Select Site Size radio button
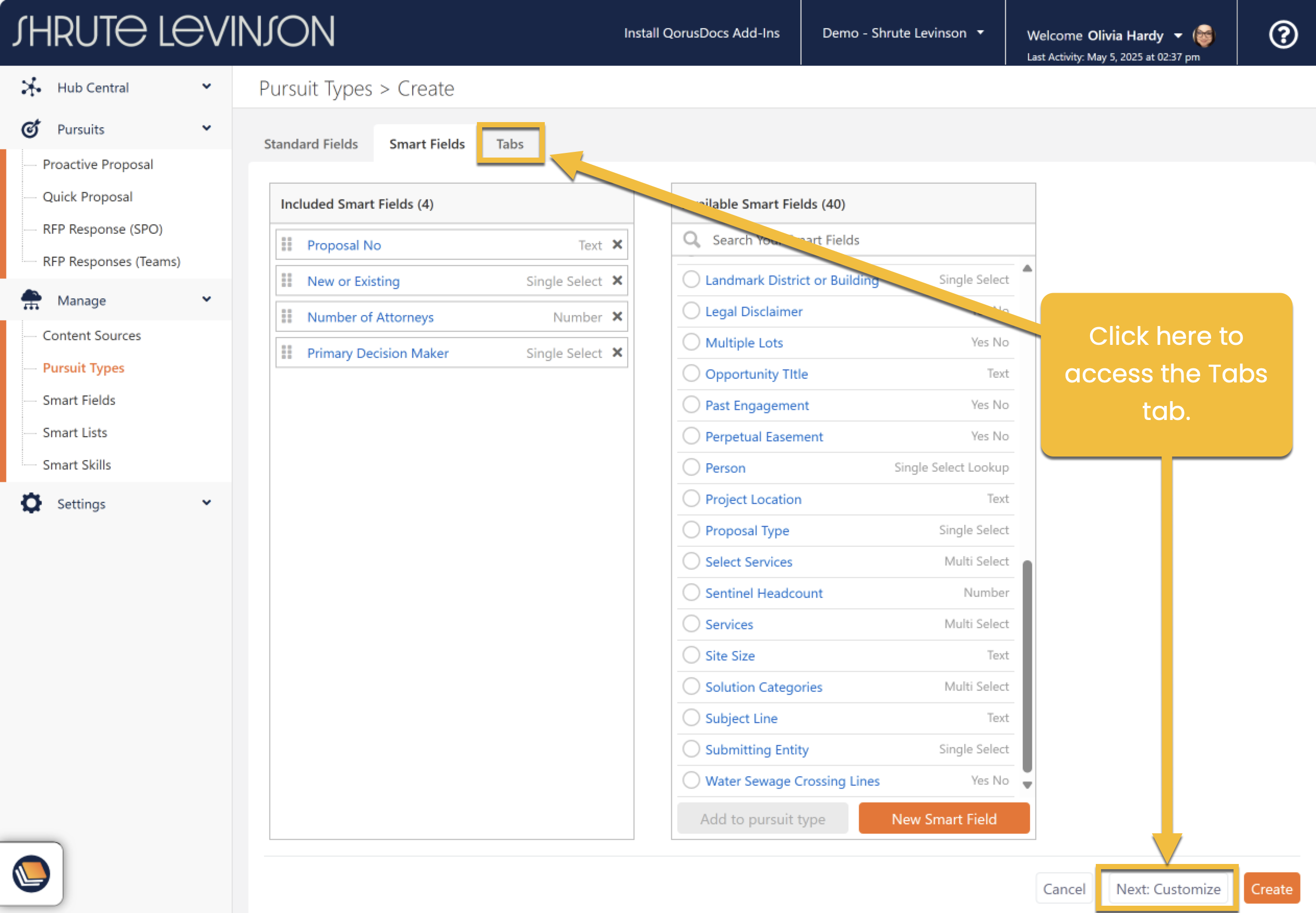Screen dimensions: 1316x913 coord(691,655)
